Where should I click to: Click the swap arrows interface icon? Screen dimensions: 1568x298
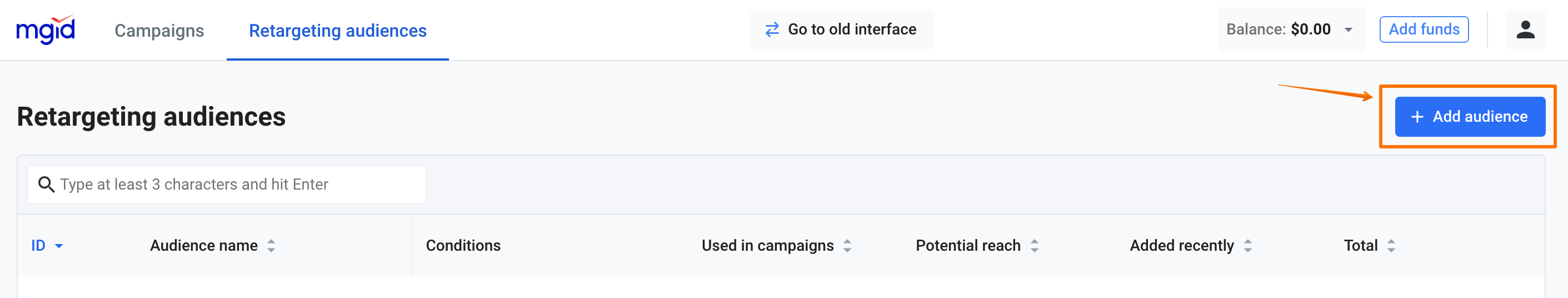tap(772, 29)
